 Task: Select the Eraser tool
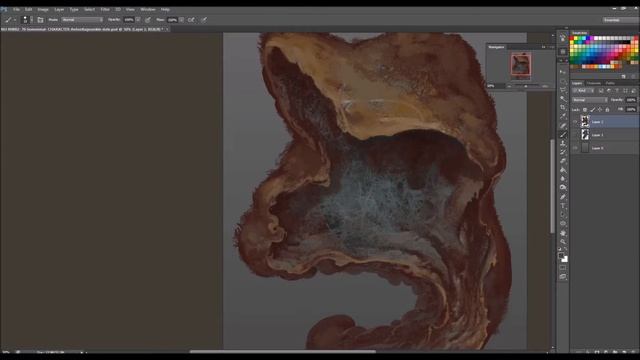(x=563, y=161)
